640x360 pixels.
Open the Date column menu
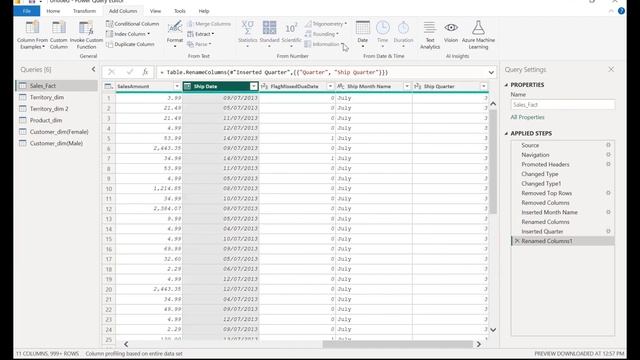tap(362, 34)
